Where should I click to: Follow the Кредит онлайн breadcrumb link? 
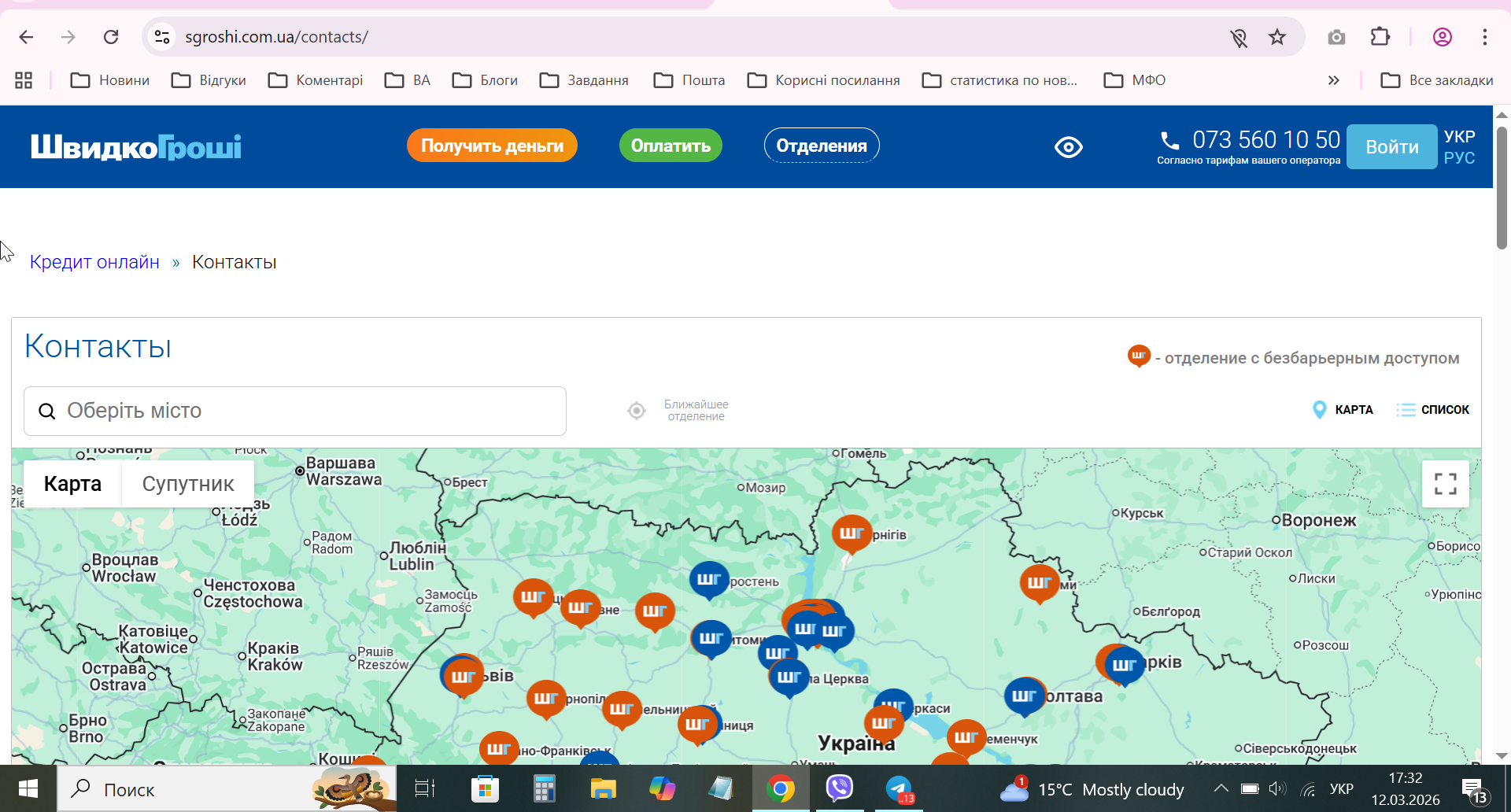[x=94, y=262]
